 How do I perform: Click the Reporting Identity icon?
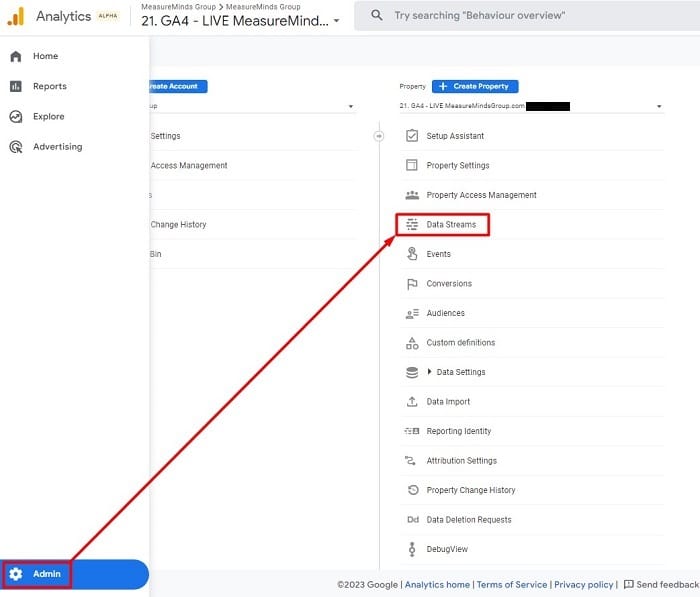[x=412, y=431]
